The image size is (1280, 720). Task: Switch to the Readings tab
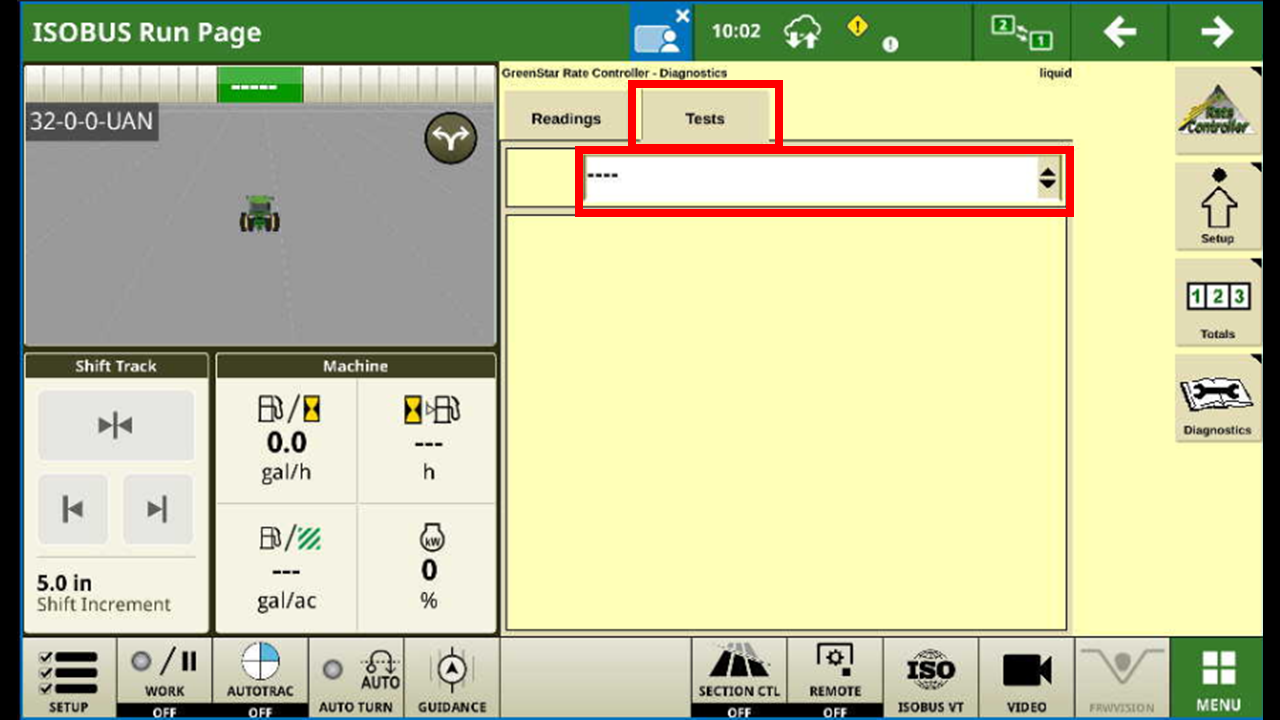pyautogui.click(x=566, y=118)
